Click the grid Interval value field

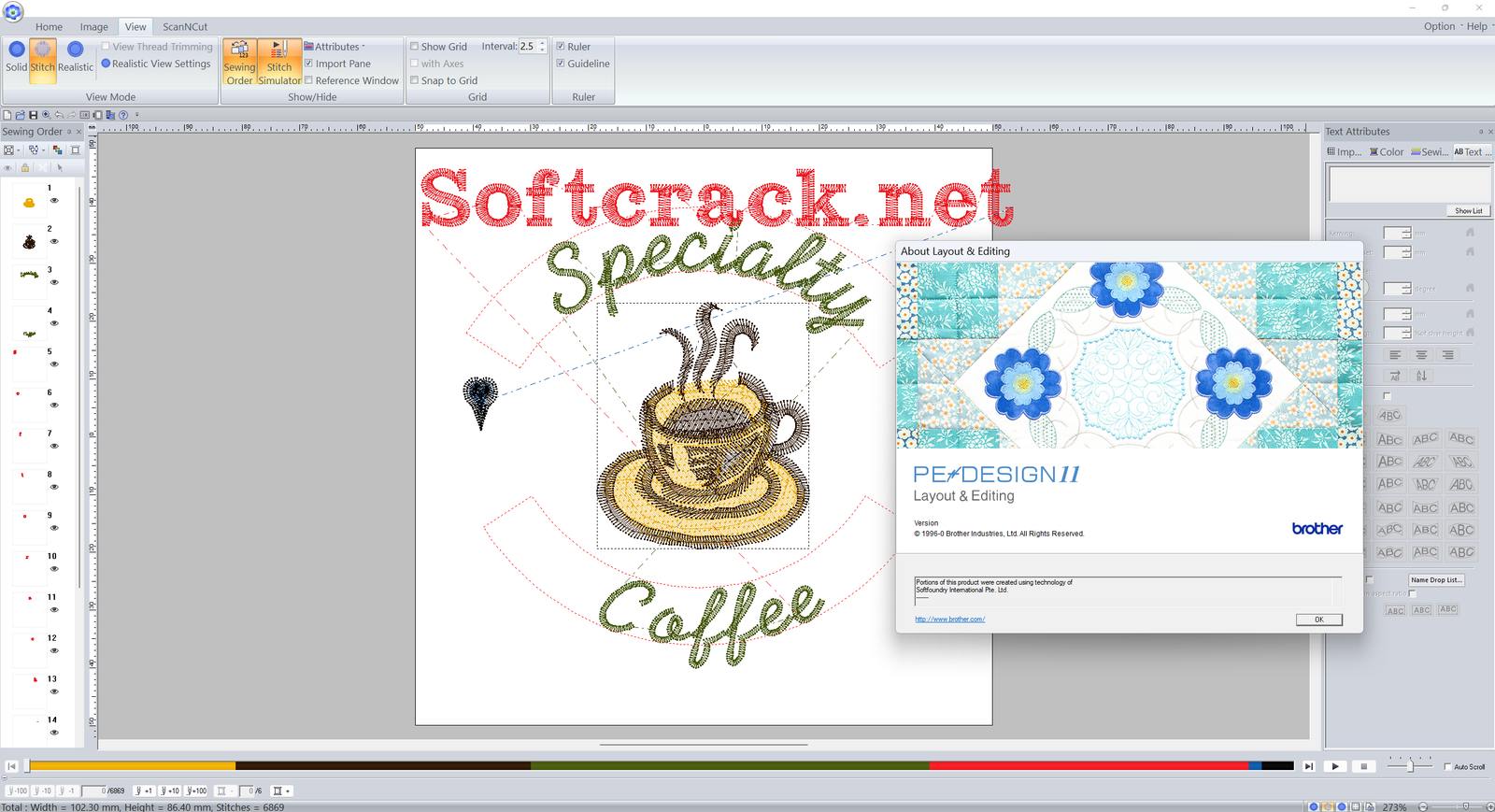click(x=528, y=47)
